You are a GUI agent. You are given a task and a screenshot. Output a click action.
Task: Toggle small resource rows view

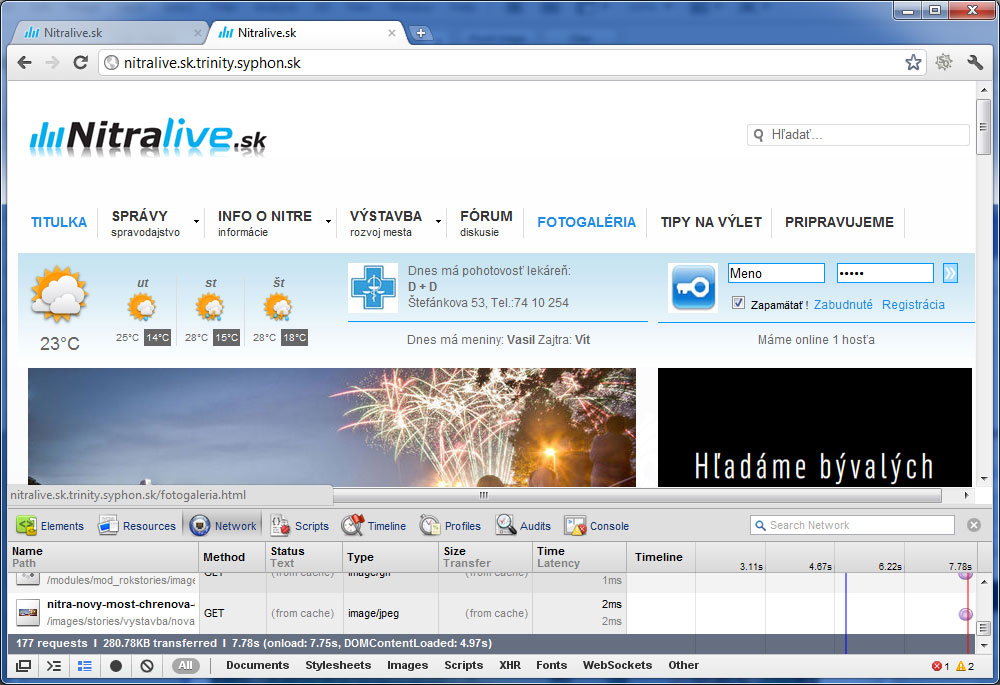point(85,666)
